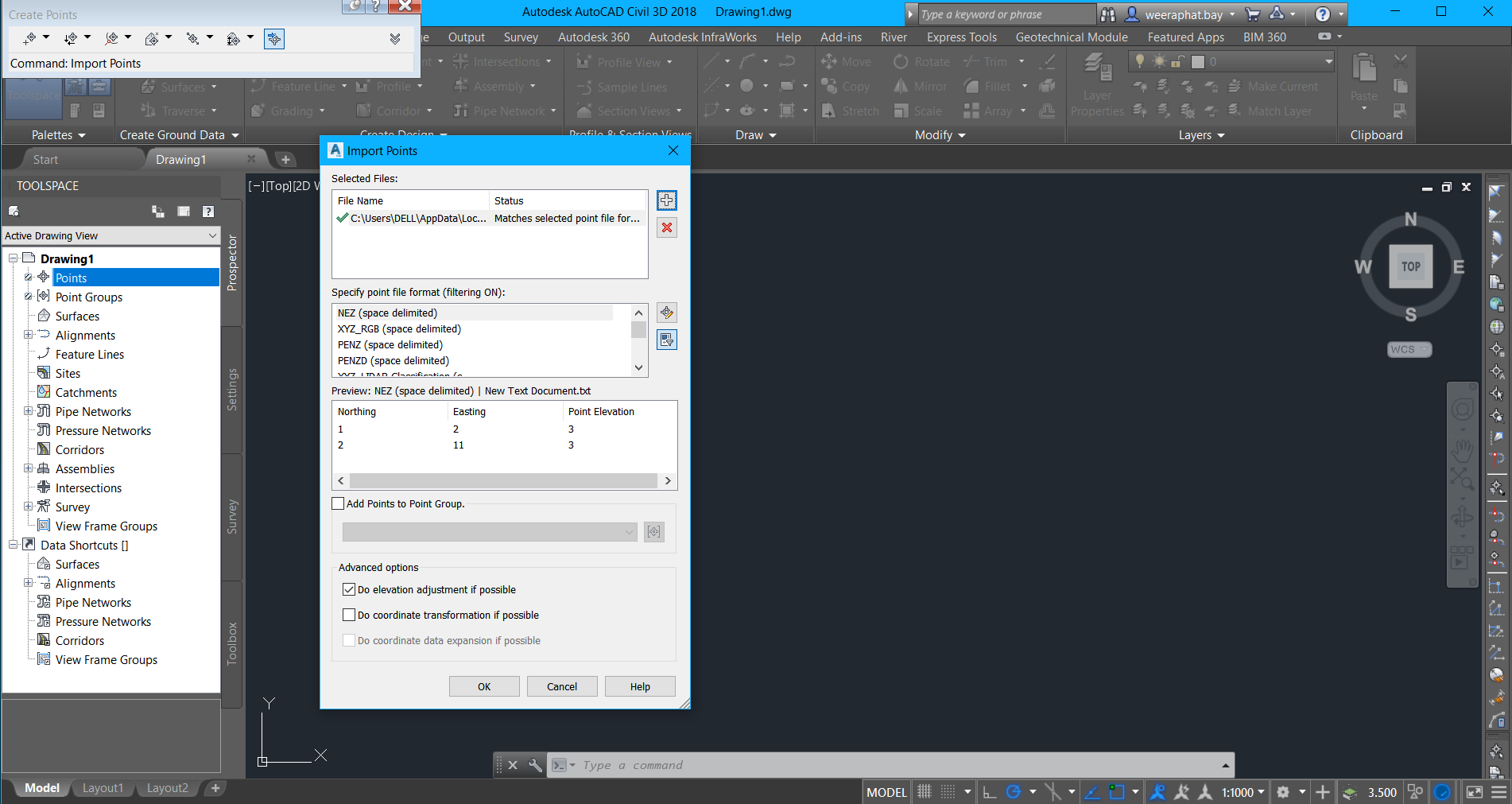
Task: Add a new point file in Import Points dialog
Action: (x=666, y=200)
